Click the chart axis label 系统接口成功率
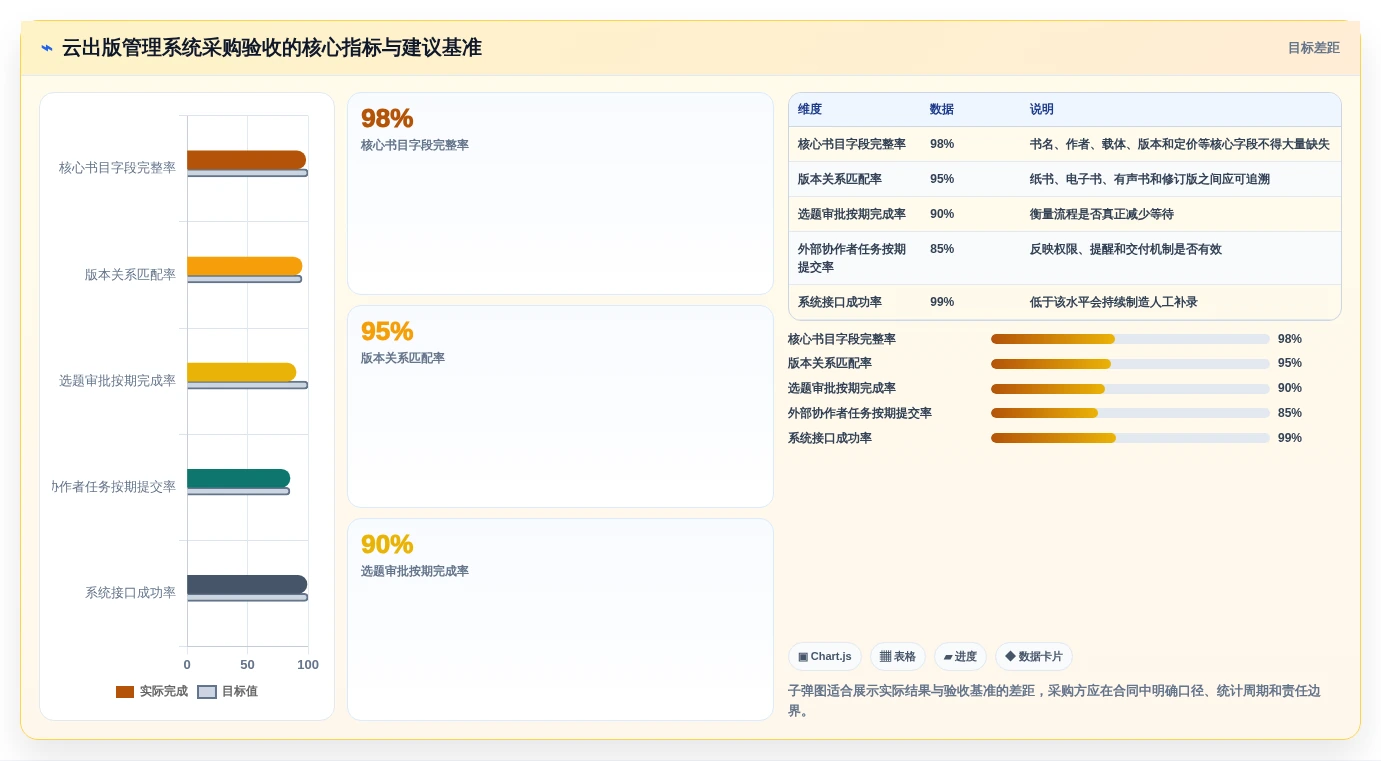Viewport: 1381px width, 761px height. click(x=130, y=593)
